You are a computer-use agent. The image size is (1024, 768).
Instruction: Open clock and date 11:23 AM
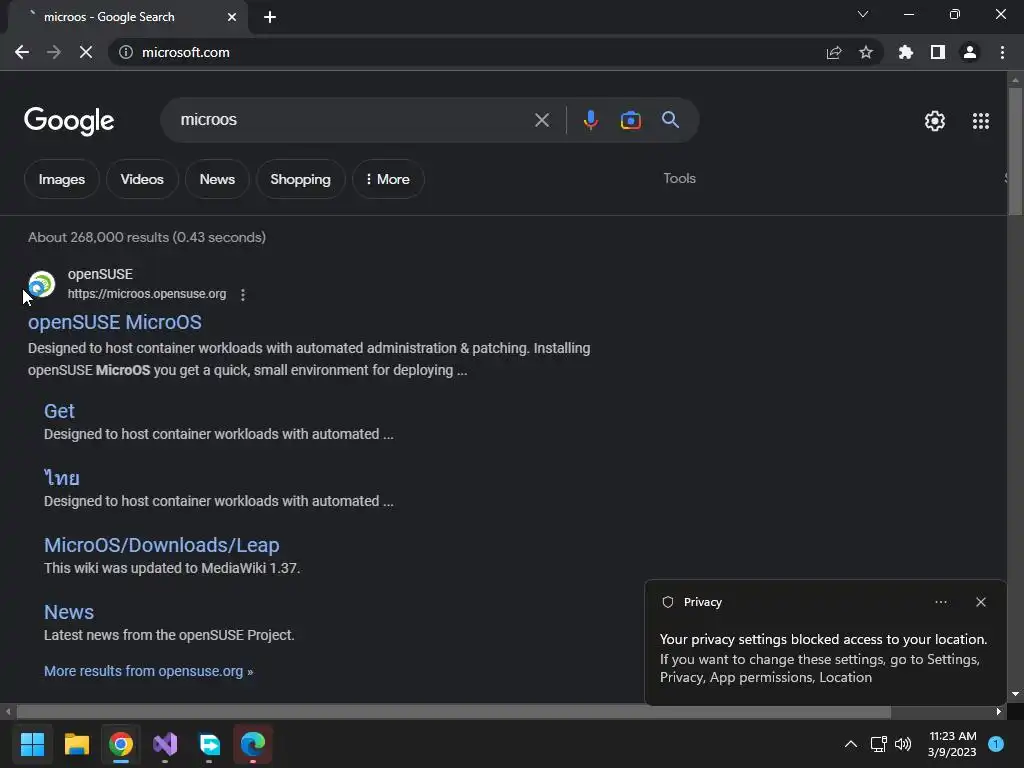click(952, 744)
